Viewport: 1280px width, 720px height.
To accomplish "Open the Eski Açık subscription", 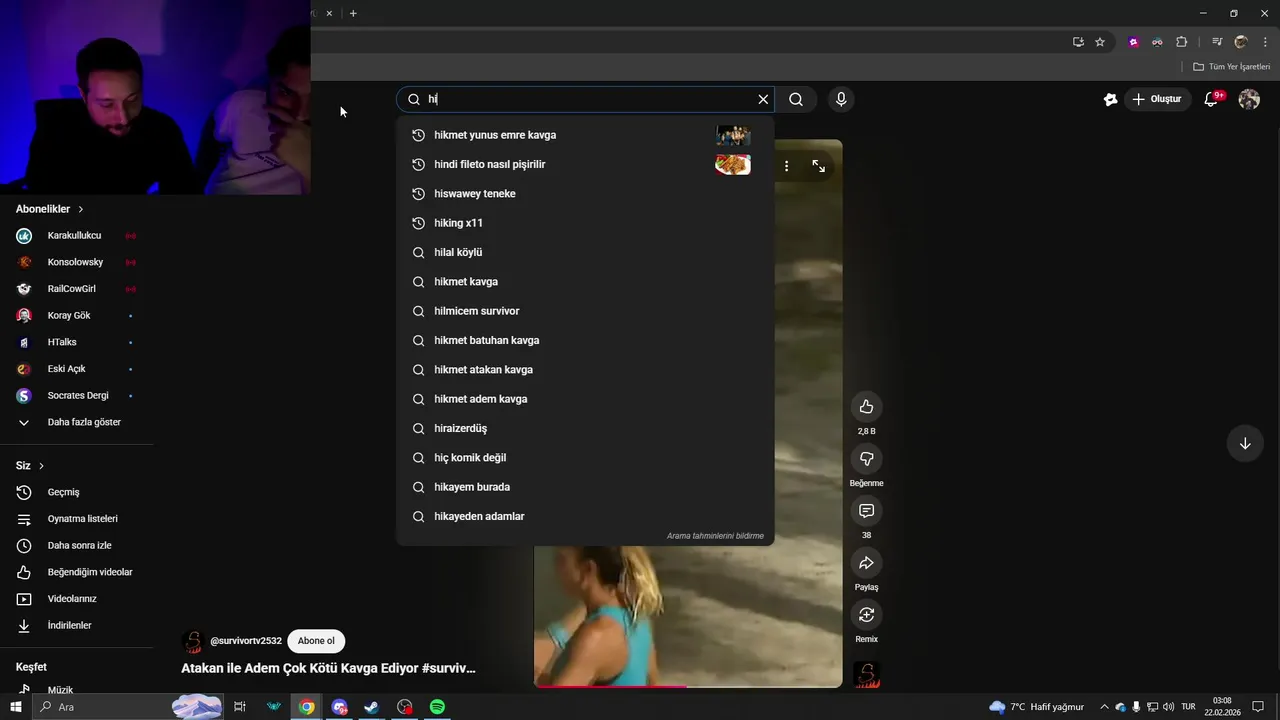I will [x=76, y=369].
